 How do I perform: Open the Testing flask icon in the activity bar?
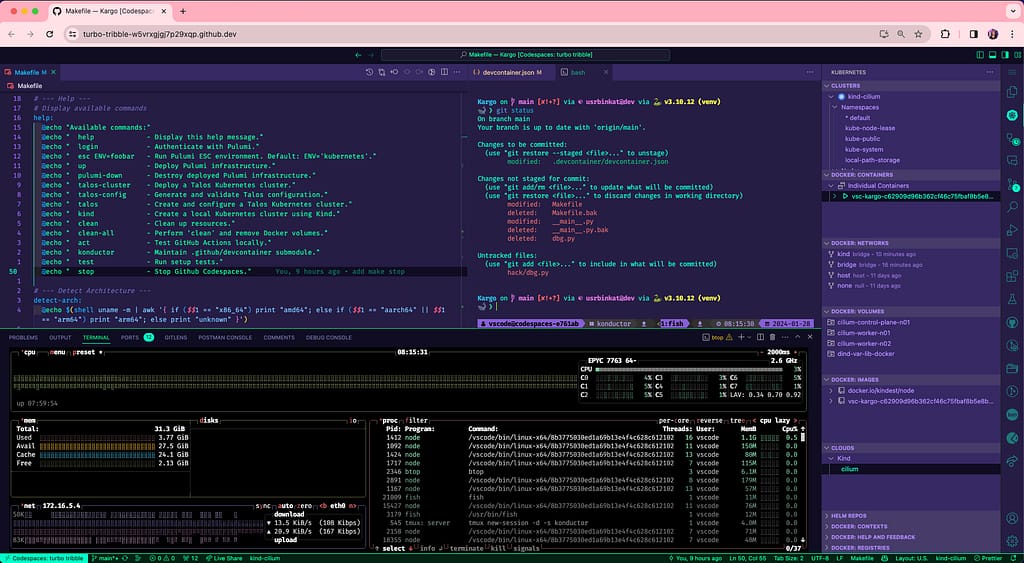coord(1012,299)
